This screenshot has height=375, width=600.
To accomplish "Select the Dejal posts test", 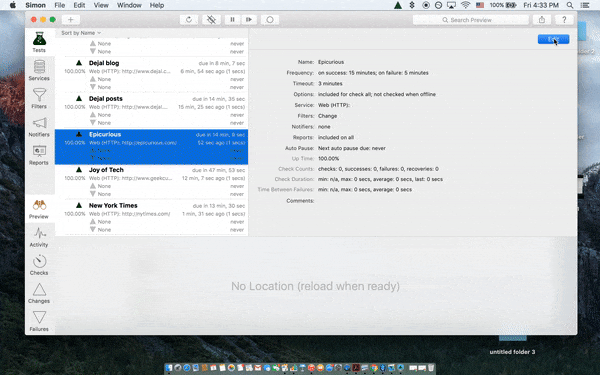I will [x=152, y=110].
